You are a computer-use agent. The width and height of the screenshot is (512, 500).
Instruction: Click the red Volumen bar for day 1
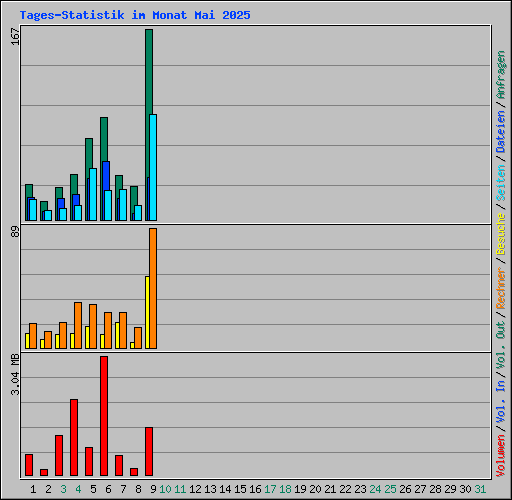click(x=29, y=465)
